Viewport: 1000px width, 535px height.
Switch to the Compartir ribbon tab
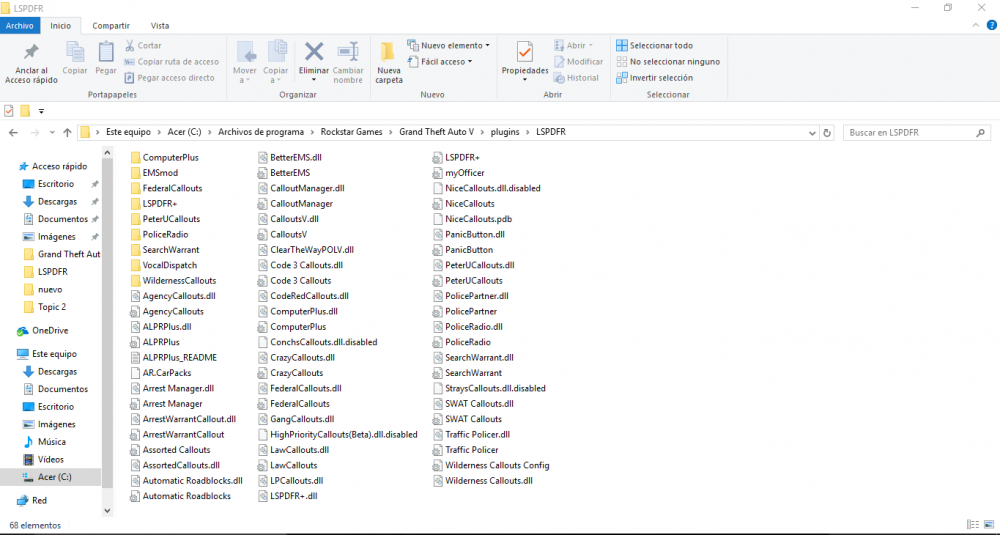pyautogui.click(x=111, y=26)
